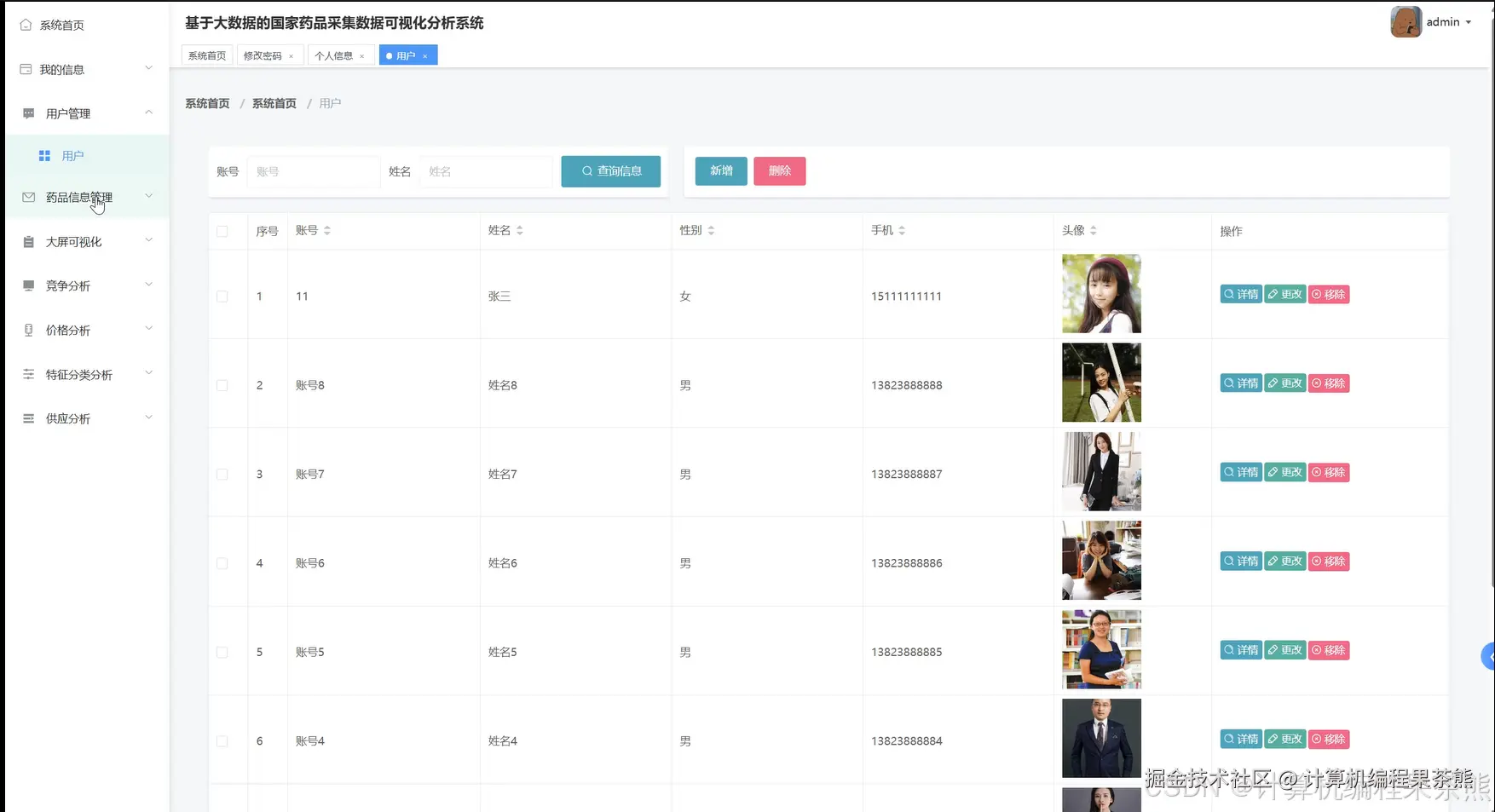1495x812 pixels.
Task: Click the 新增 button
Action: 721,171
